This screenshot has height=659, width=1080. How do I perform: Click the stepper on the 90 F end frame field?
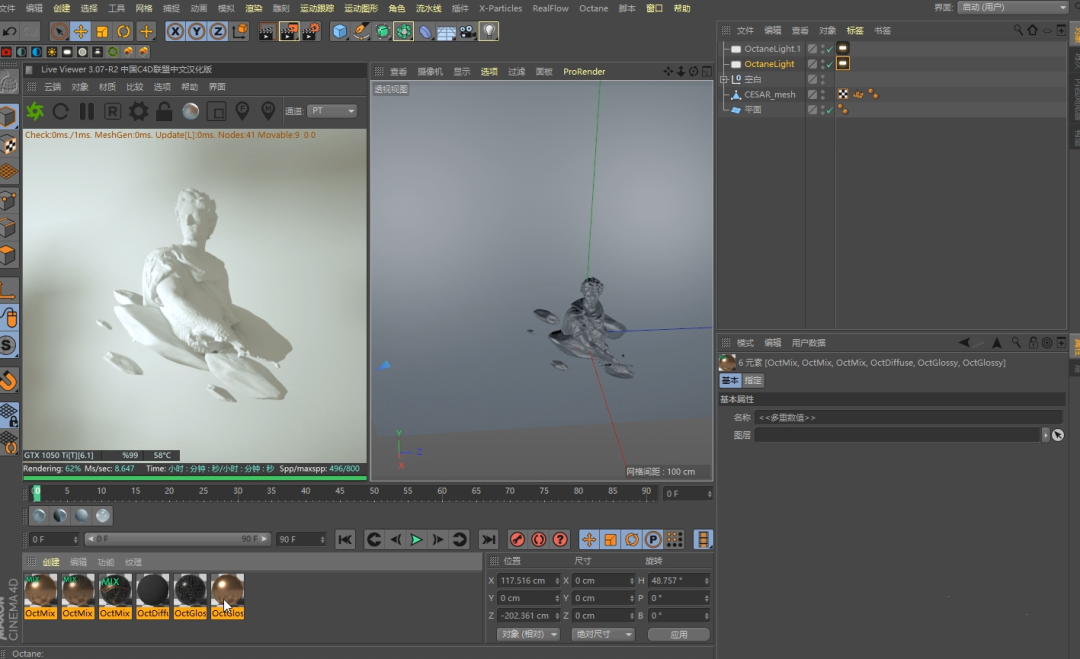322,539
